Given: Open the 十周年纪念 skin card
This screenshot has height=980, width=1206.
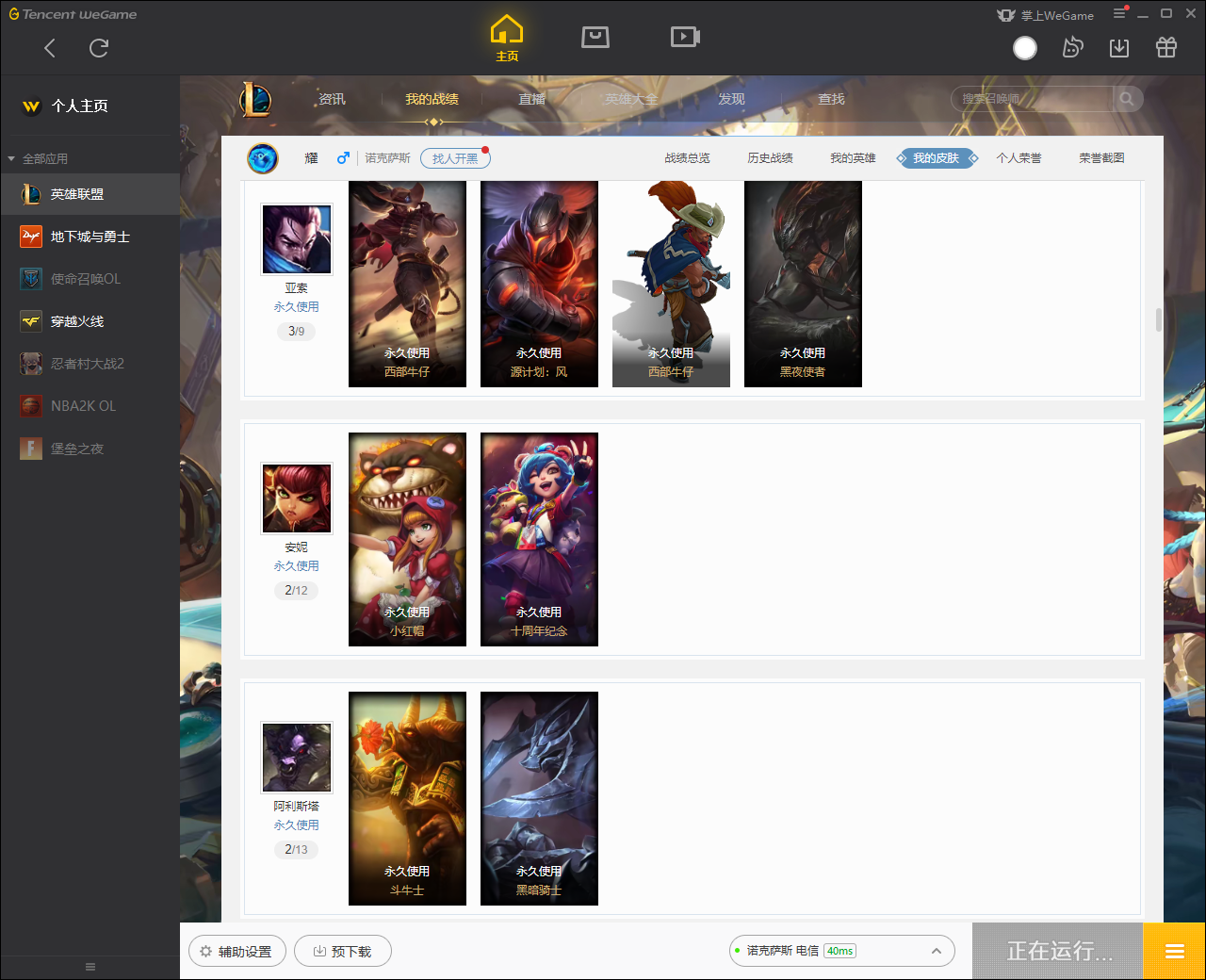Looking at the screenshot, I should pyautogui.click(x=539, y=539).
